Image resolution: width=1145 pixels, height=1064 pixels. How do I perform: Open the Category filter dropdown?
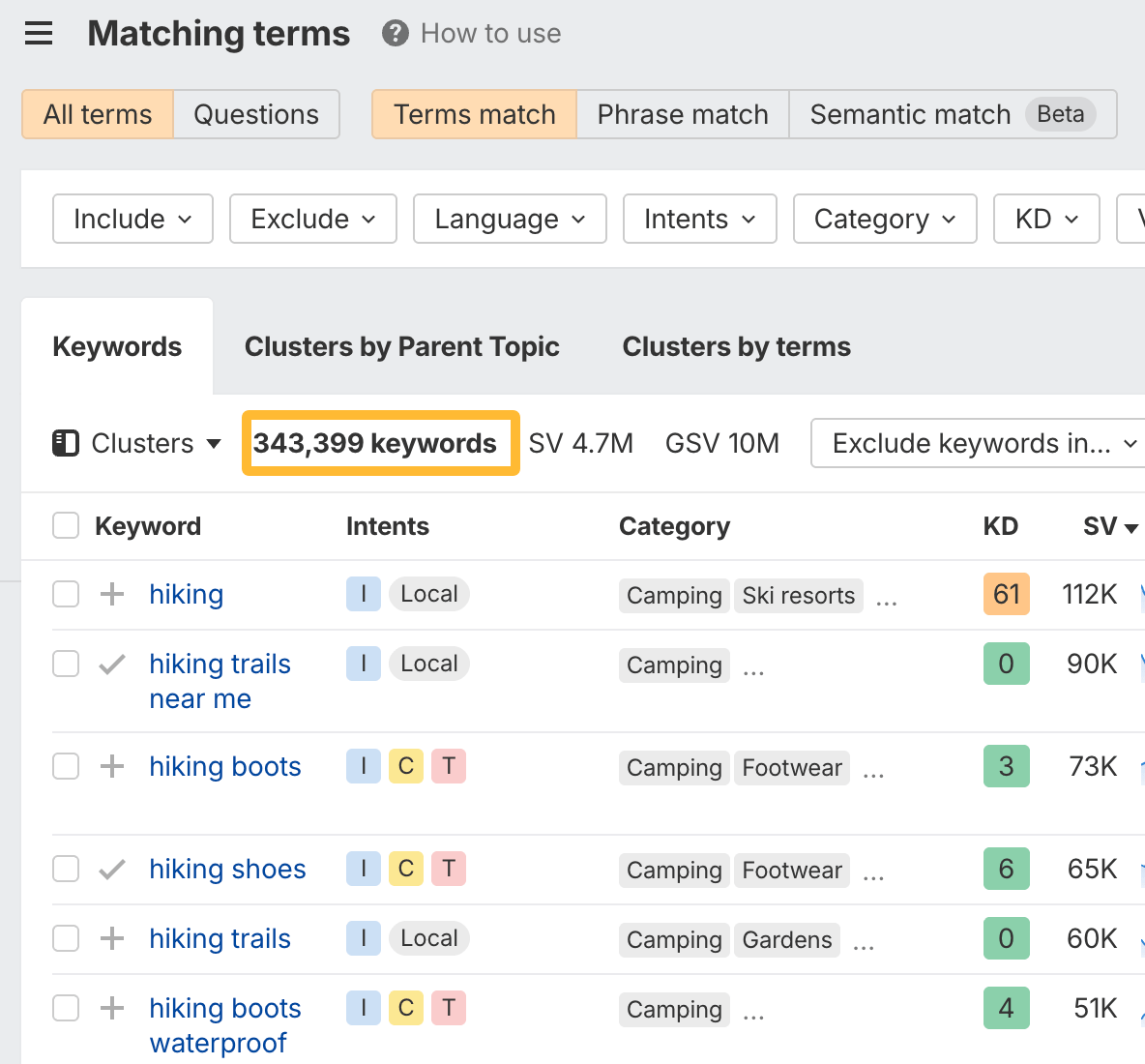pyautogui.click(x=885, y=219)
